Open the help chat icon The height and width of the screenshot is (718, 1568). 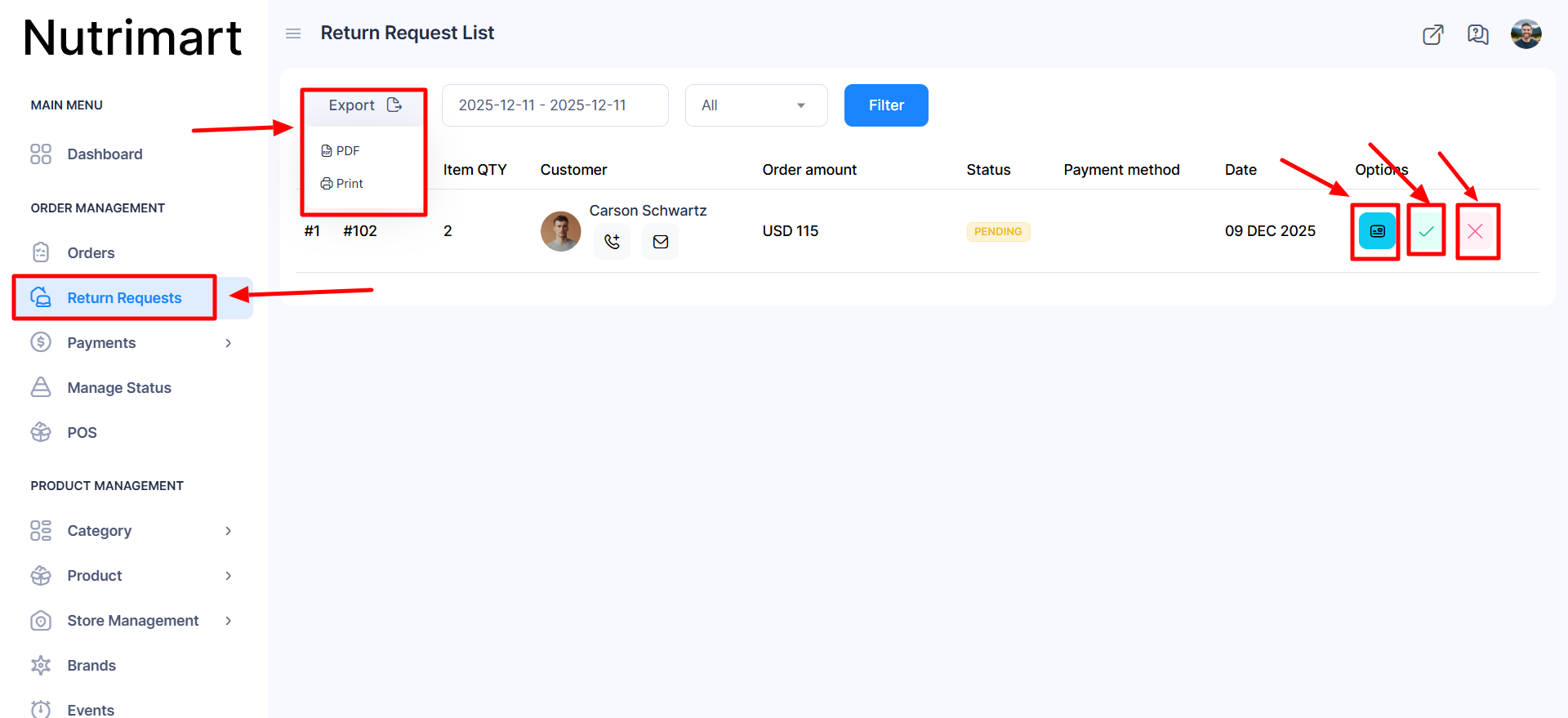click(1477, 34)
